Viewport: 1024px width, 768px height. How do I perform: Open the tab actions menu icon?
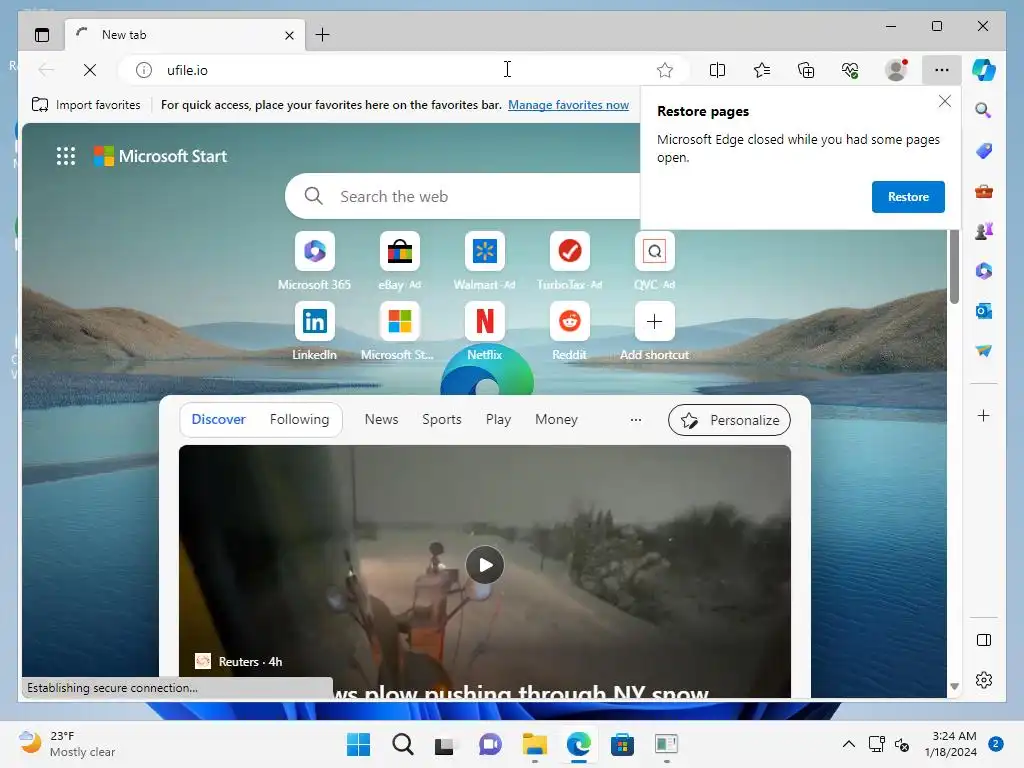tap(42, 35)
